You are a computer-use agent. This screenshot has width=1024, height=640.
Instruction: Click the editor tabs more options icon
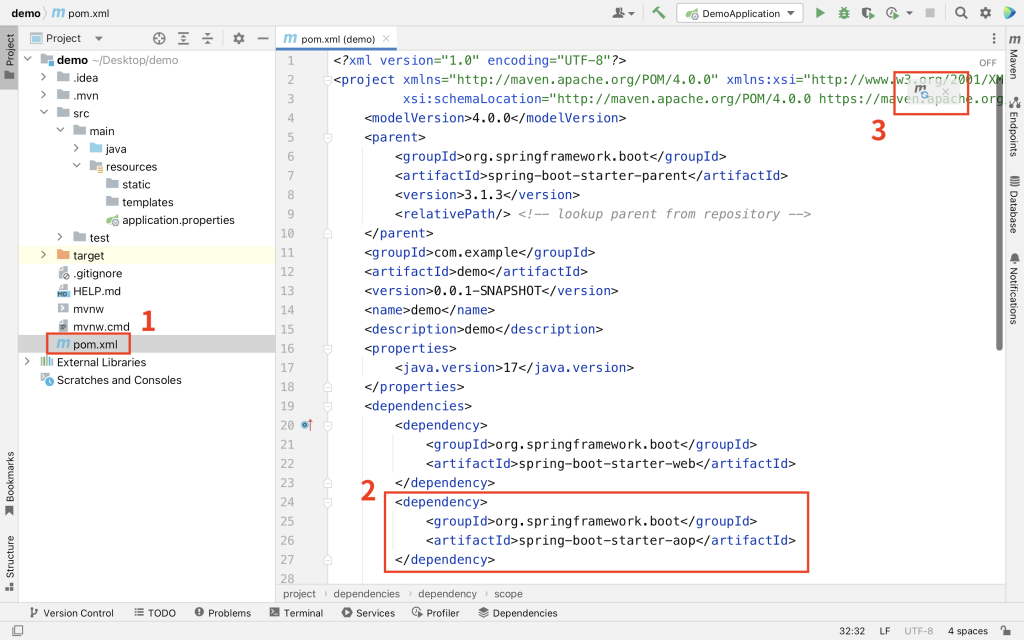(x=994, y=39)
